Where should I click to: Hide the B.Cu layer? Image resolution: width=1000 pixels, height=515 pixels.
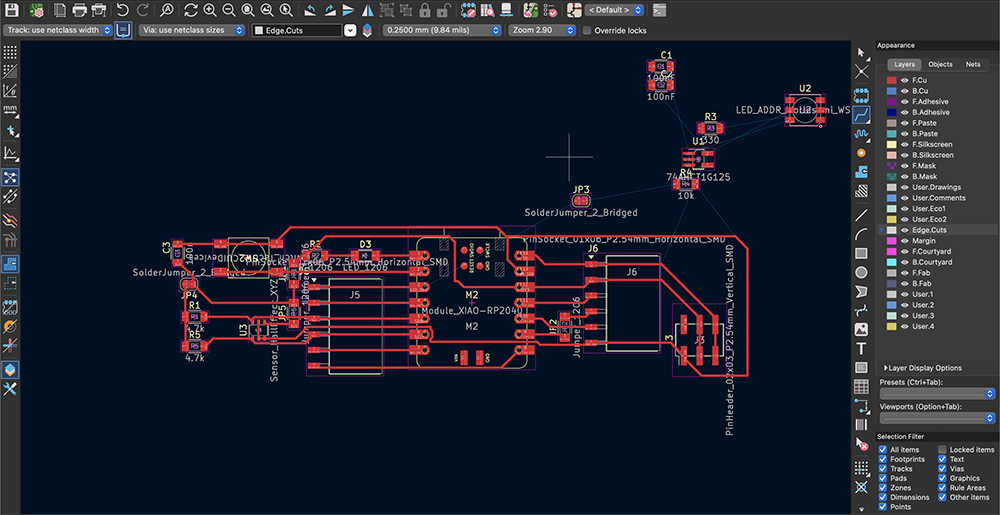pos(904,91)
